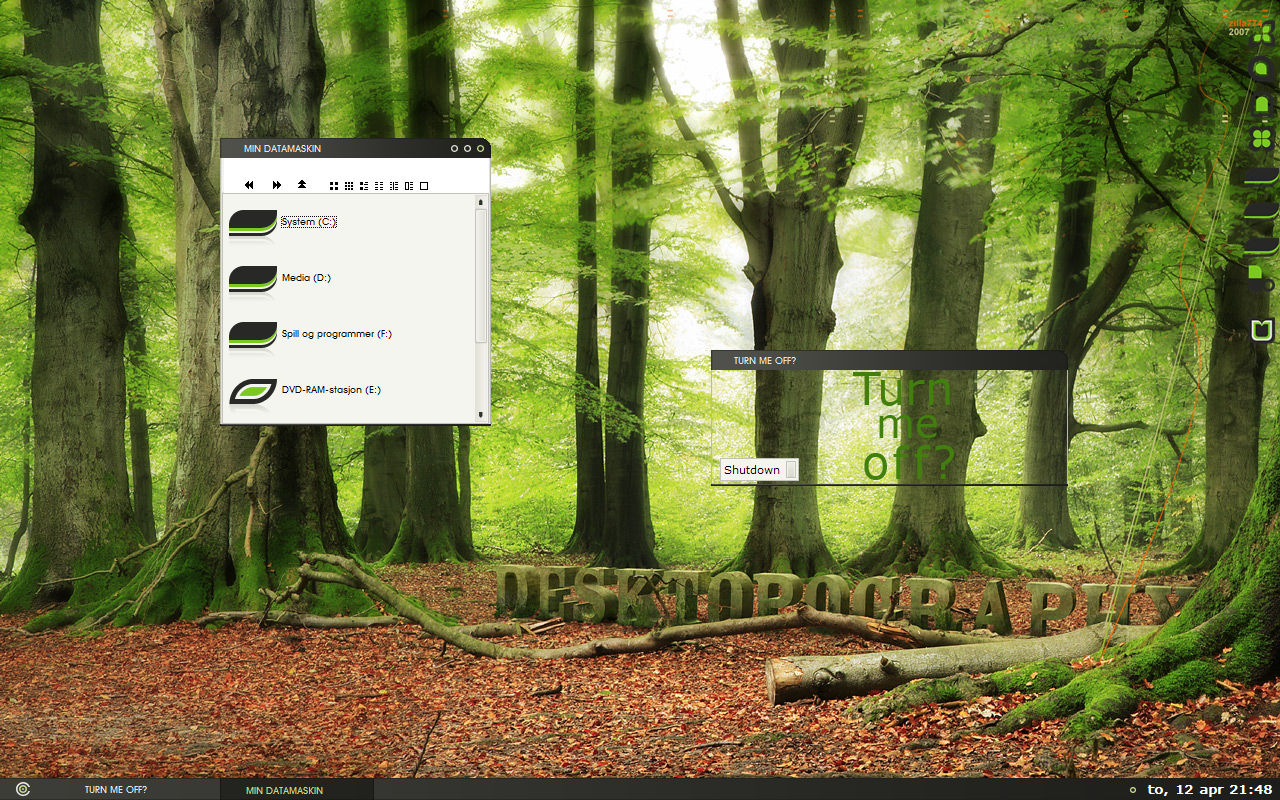Click the scroll-up arrow in Min Datamaskin
This screenshot has width=1280, height=800.
pyautogui.click(x=480, y=202)
